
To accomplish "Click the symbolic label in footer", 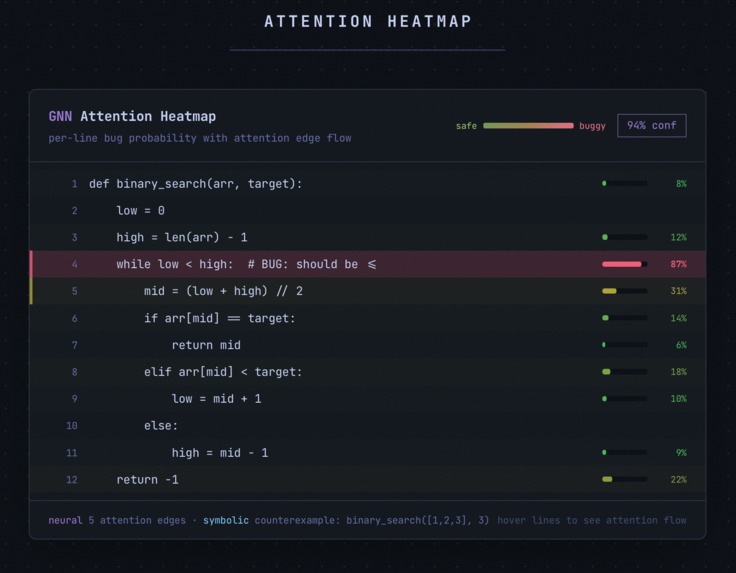I will 226,520.
